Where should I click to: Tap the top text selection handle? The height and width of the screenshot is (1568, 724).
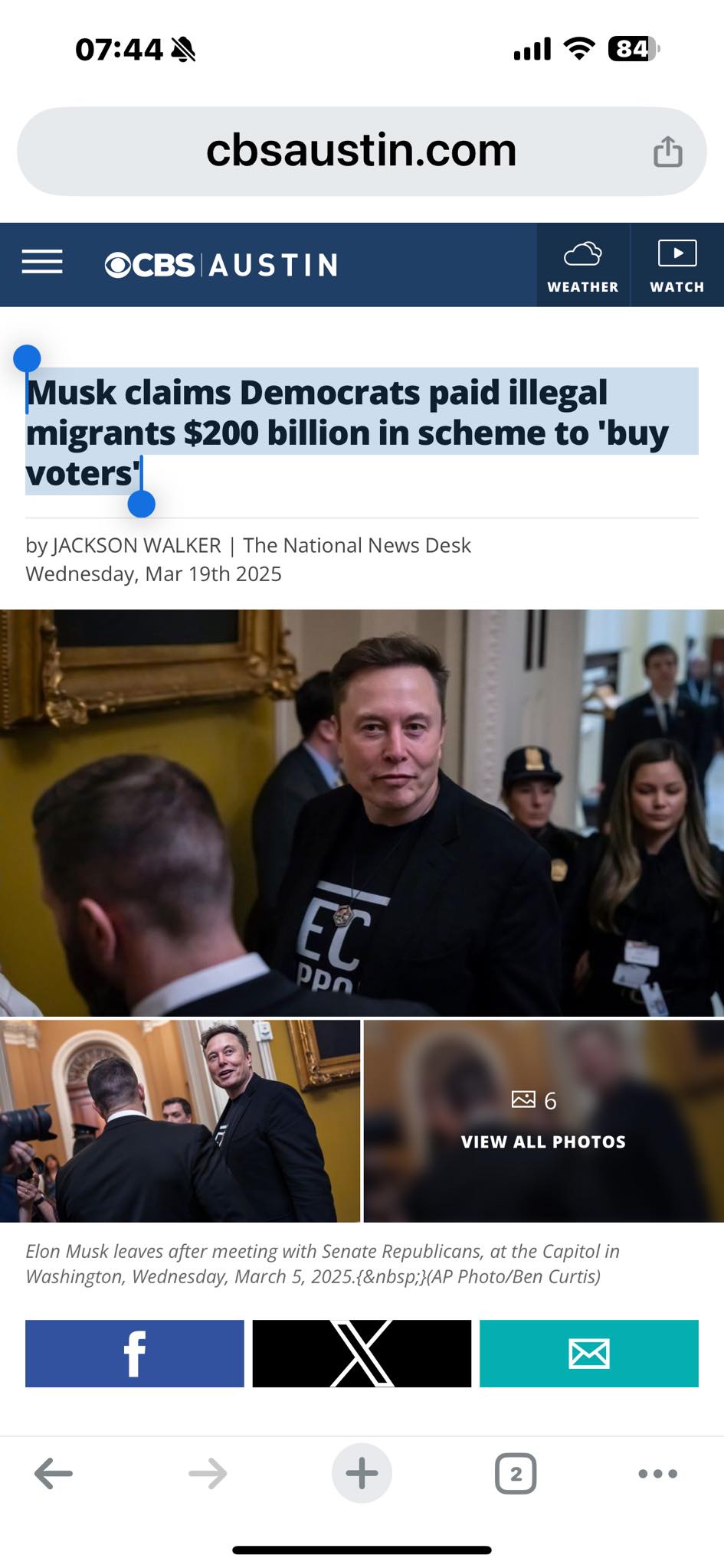pyautogui.click(x=27, y=358)
